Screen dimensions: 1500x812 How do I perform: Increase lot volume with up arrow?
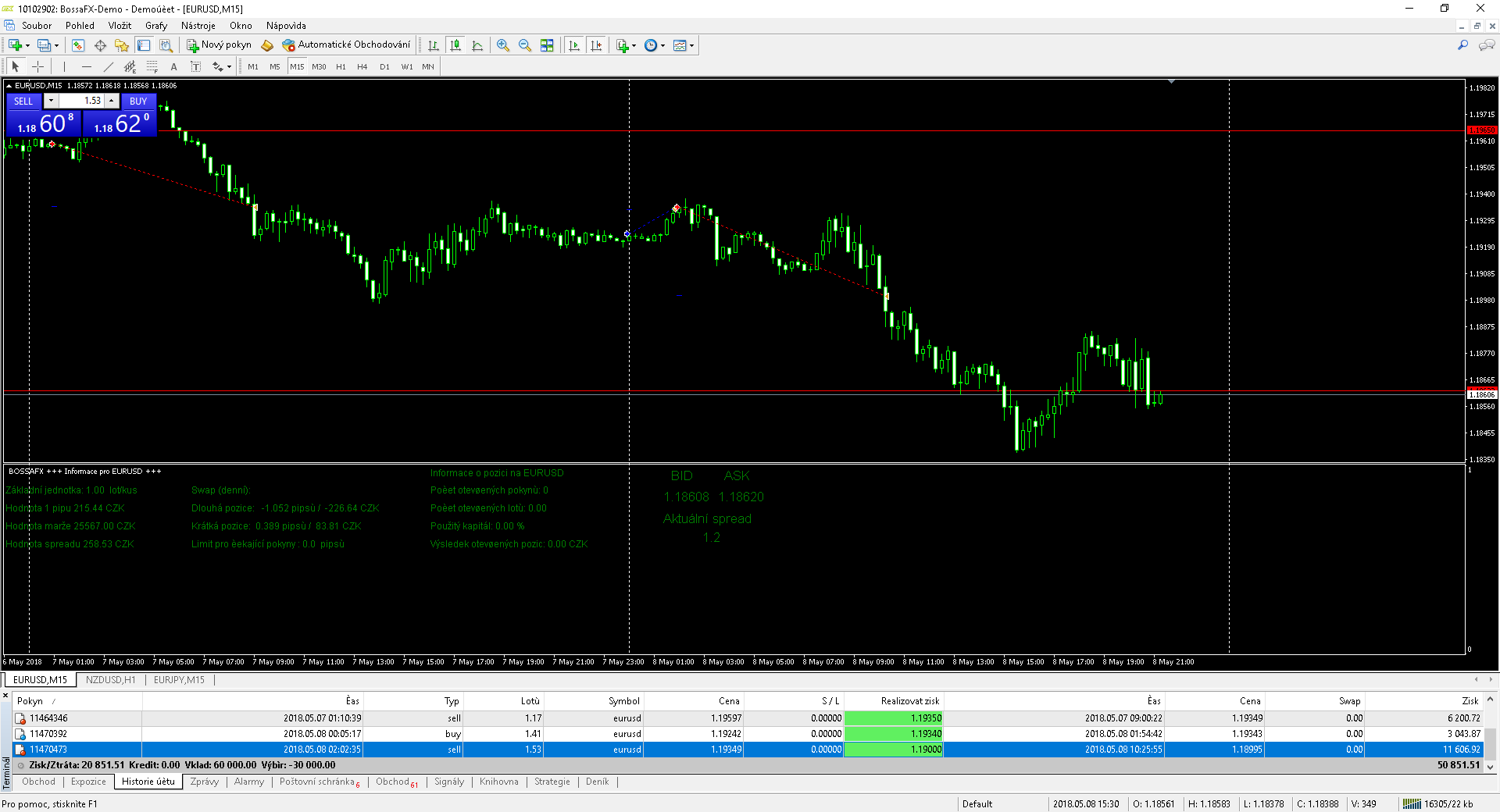click(x=112, y=101)
